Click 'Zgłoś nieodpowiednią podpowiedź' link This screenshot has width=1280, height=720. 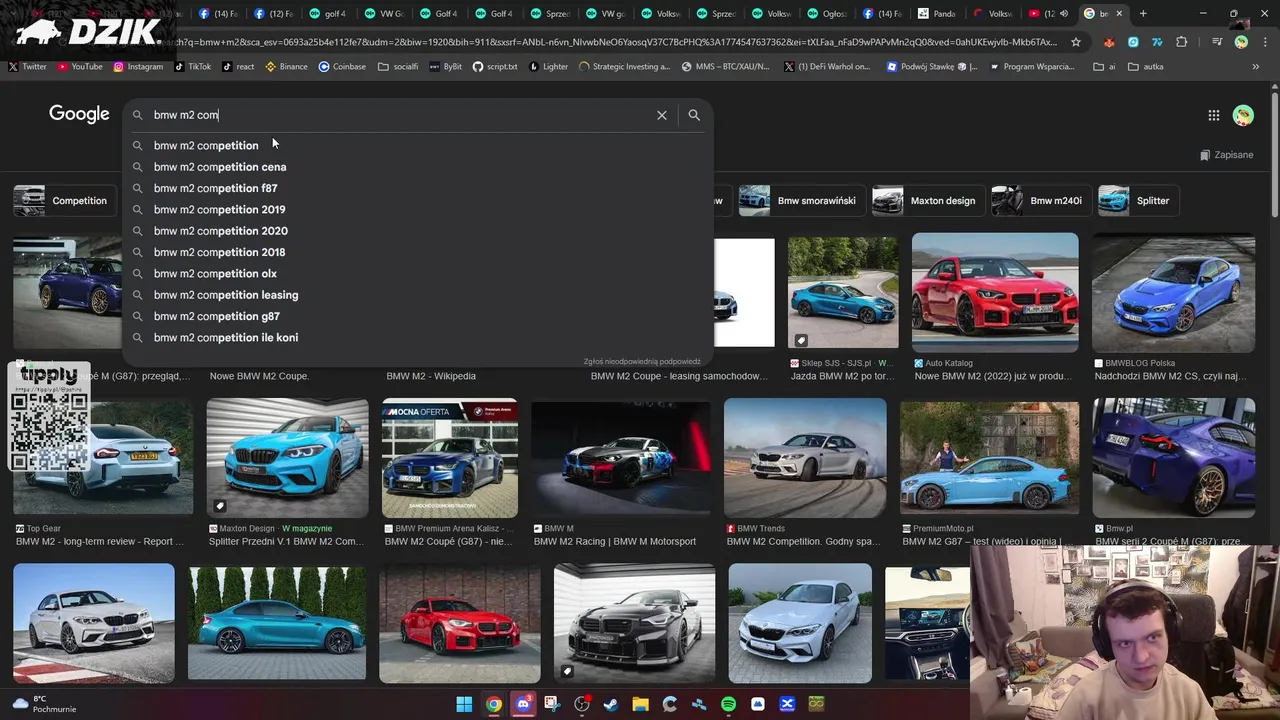pyautogui.click(x=642, y=361)
